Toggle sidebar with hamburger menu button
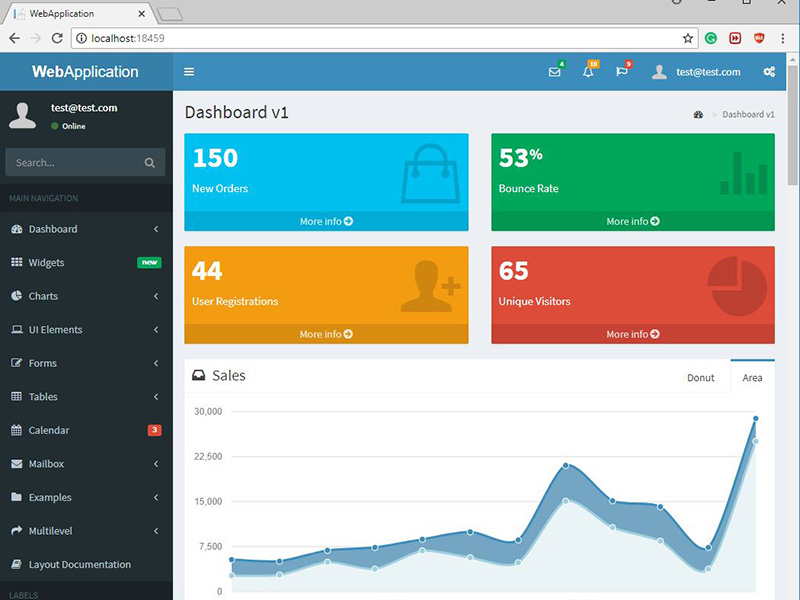This screenshot has height=600, width=800. coord(189,72)
